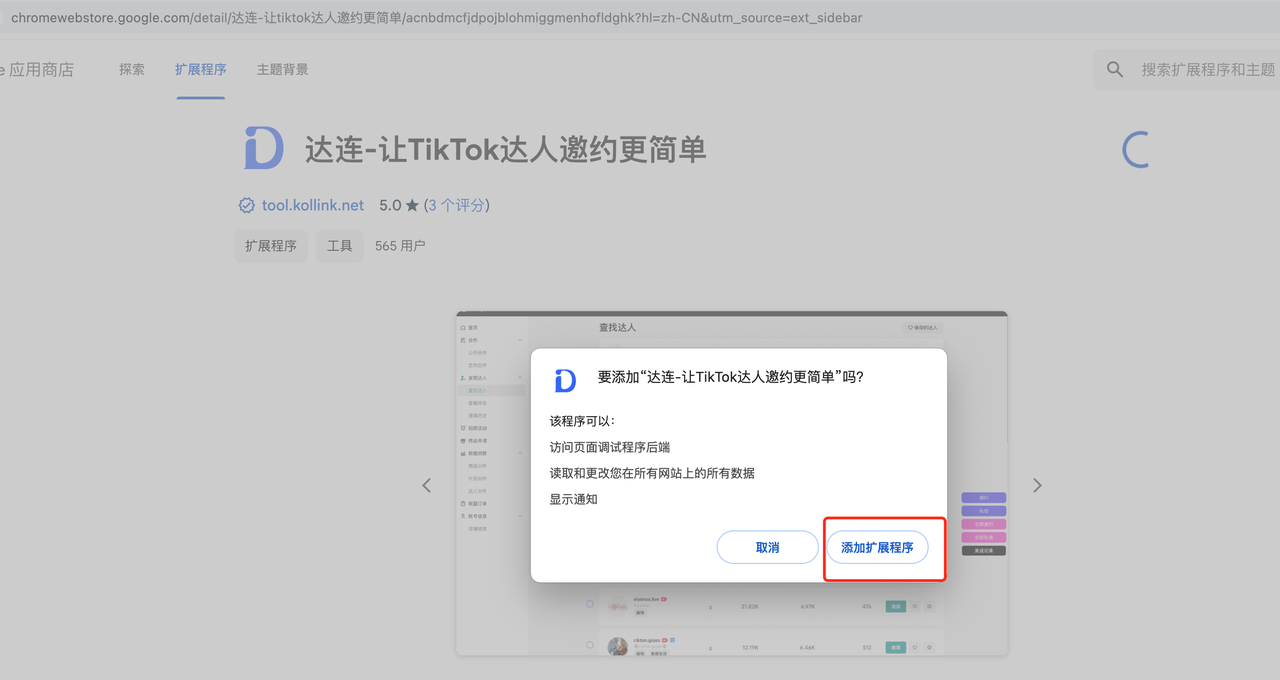The height and width of the screenshot is (680, 1280).
Task: Click the dialog title 要添加…吗?
Action: (x=731, y=377)
